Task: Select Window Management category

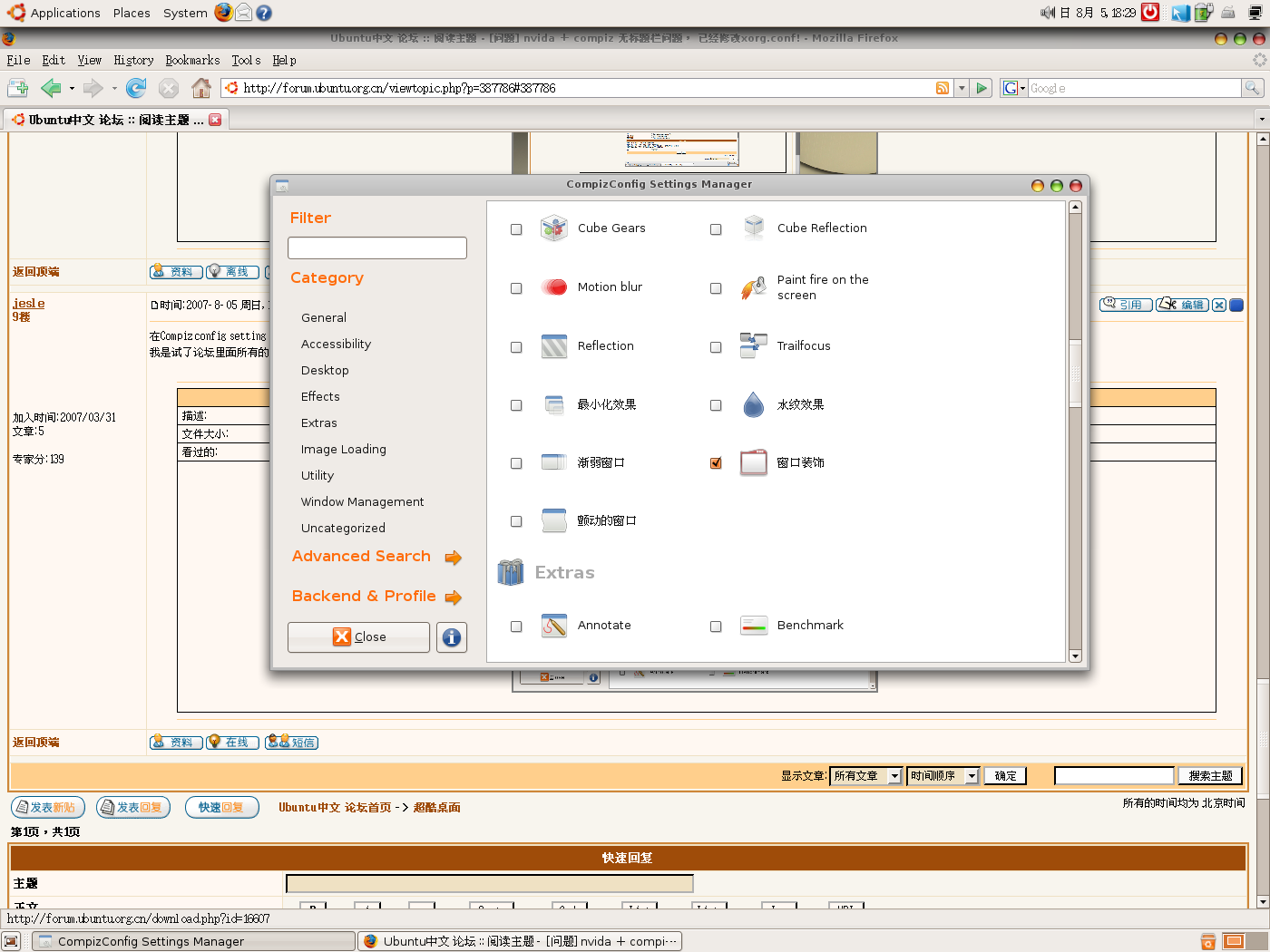Action: 362,501
